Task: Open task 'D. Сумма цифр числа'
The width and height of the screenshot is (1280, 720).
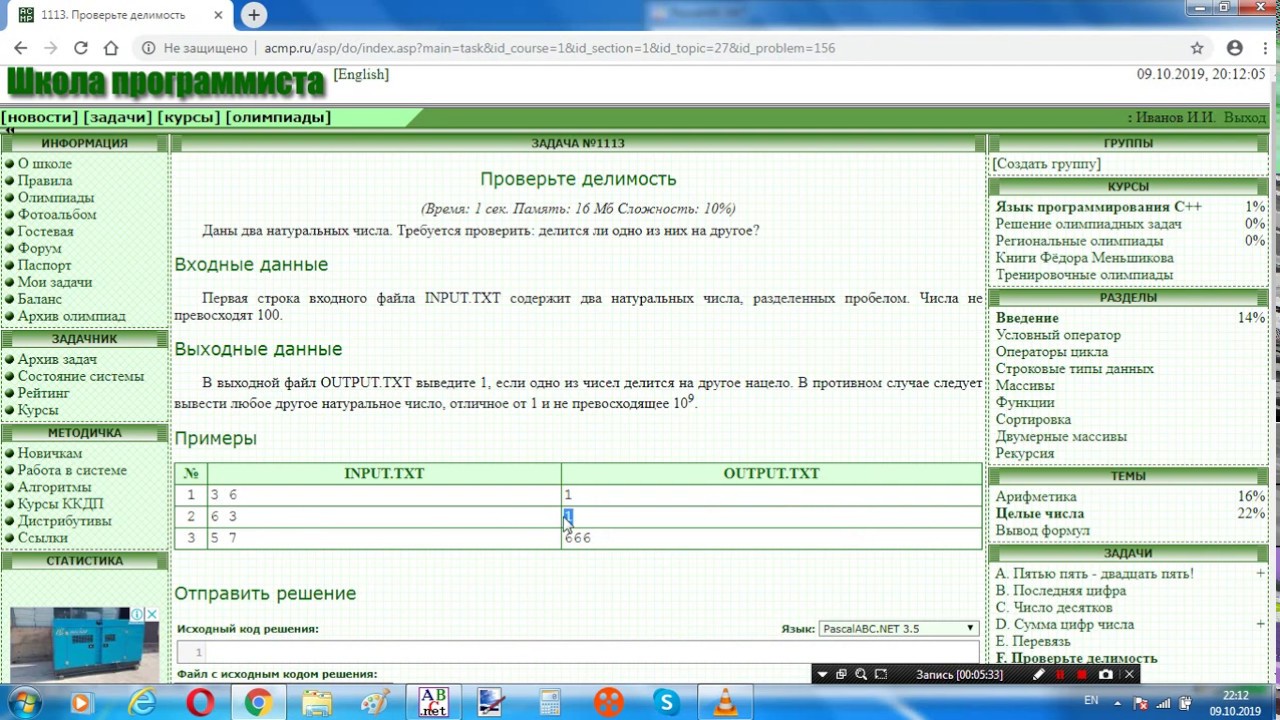Action: click(1064, 625)
